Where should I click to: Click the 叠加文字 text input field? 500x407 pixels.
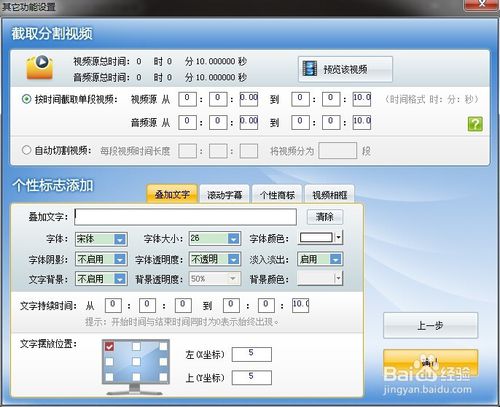186,217
